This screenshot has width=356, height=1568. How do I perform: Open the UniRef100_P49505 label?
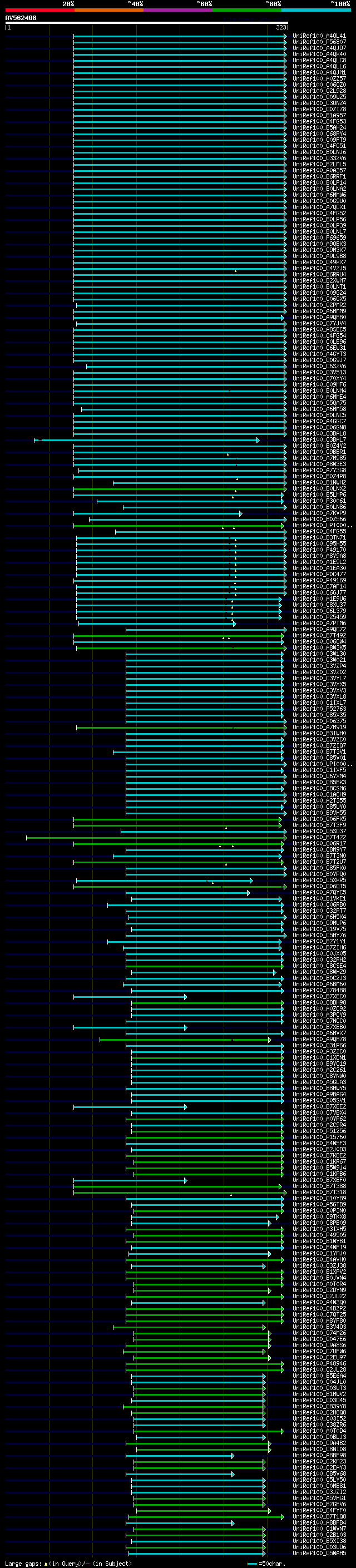coord(319,1235)
